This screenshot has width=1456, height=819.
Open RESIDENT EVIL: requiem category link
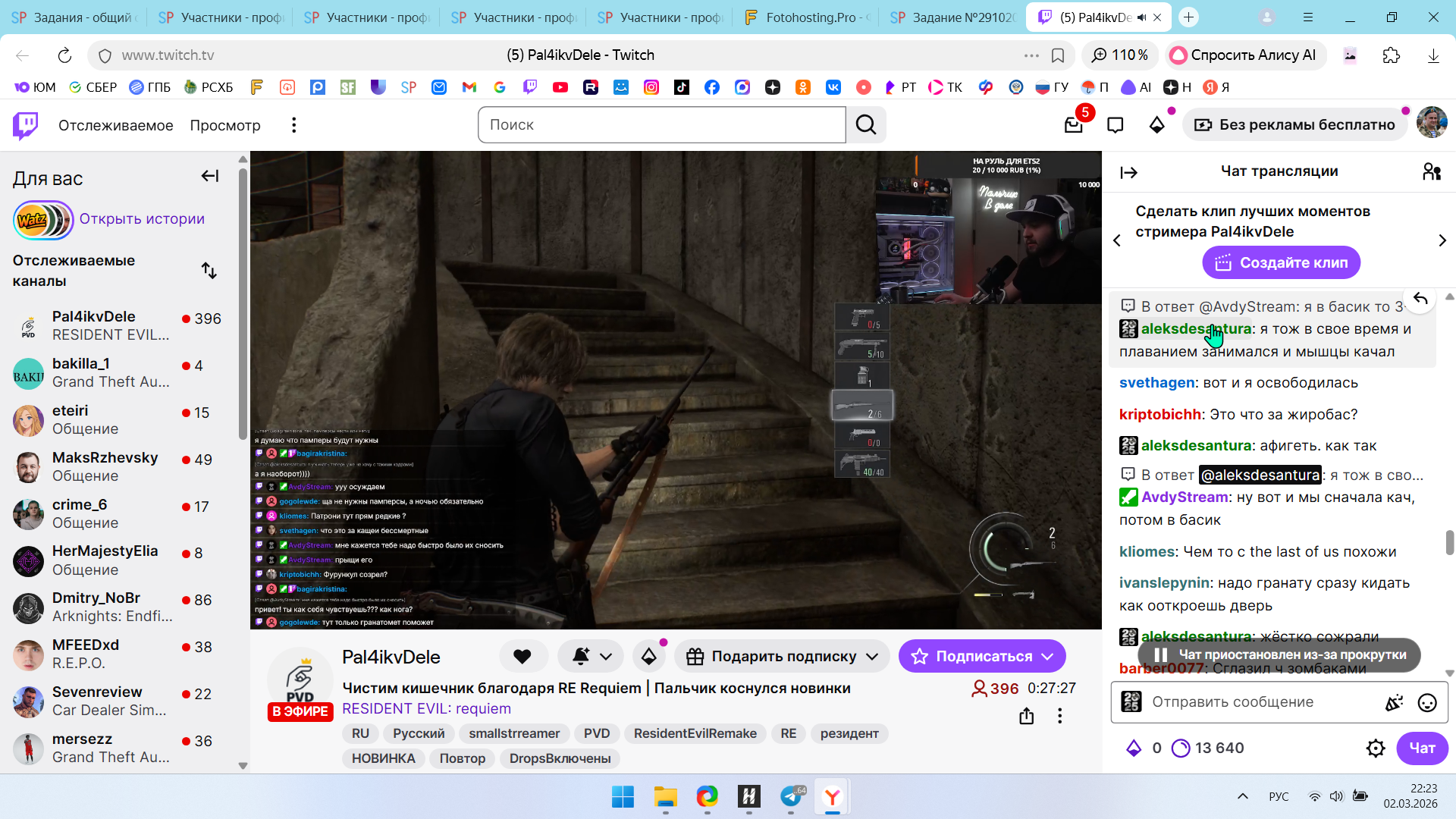(x=426, y=709)
